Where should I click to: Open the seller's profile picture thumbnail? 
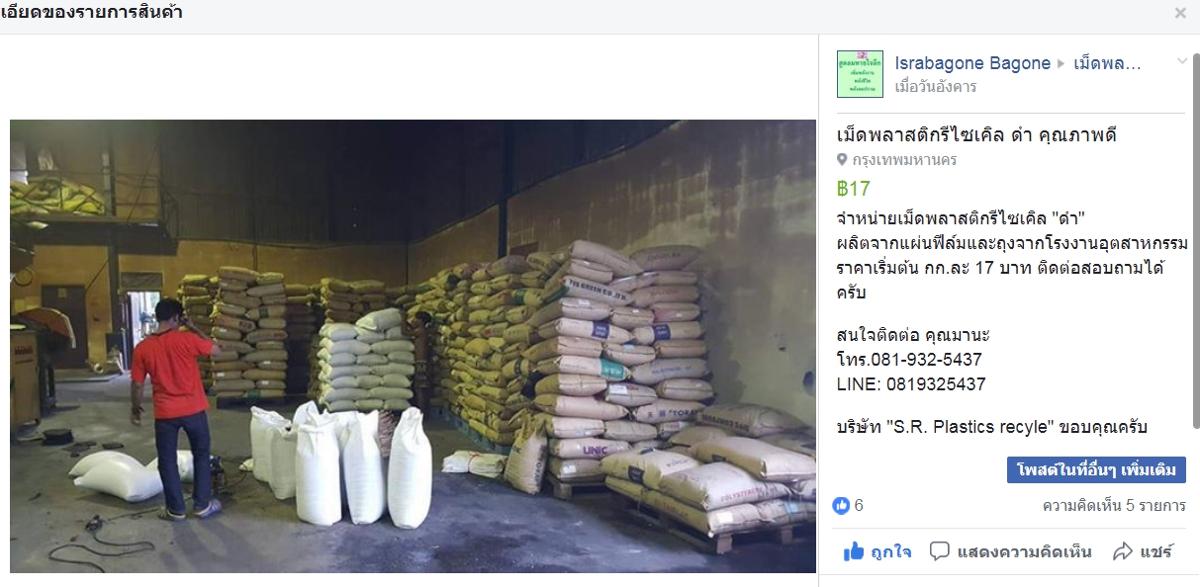click(860, 74)
